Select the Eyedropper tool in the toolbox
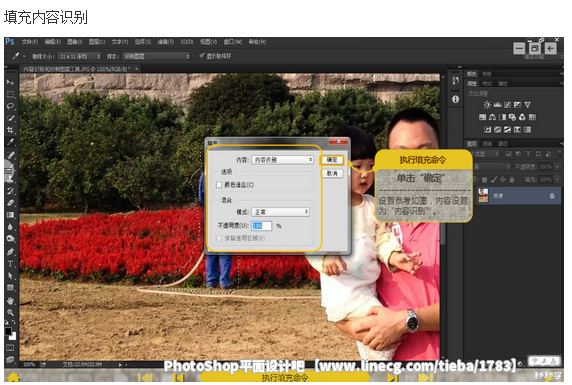 click(x=10, y=142)
